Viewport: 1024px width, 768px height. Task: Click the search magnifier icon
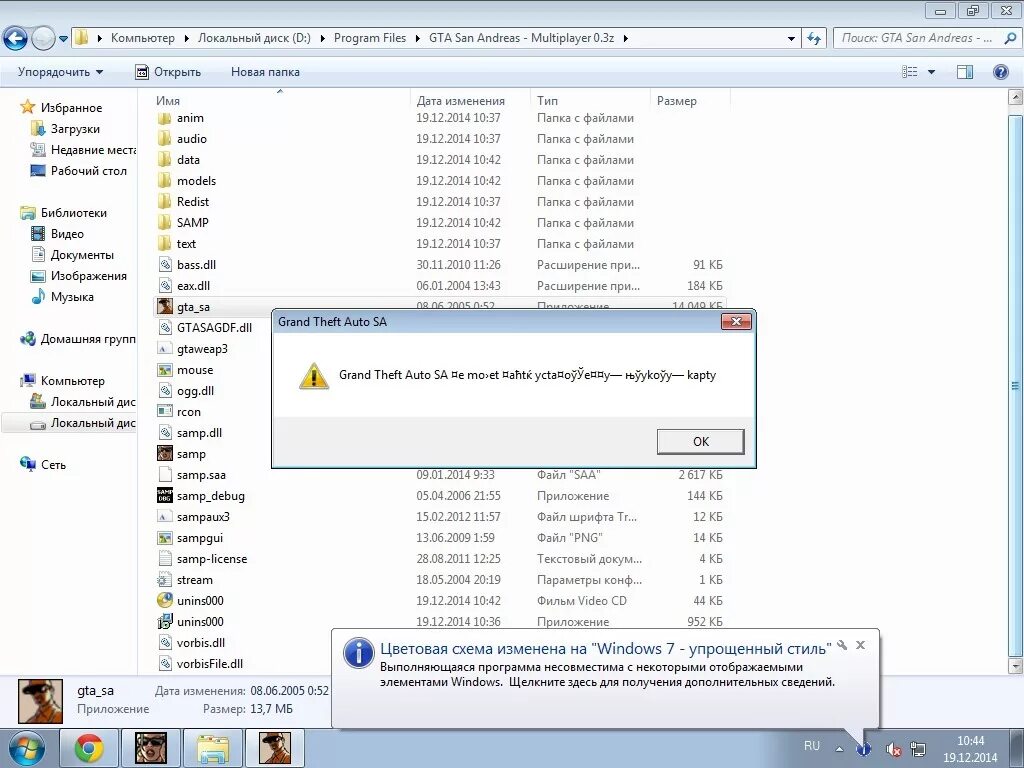[x=1010, y=38]
